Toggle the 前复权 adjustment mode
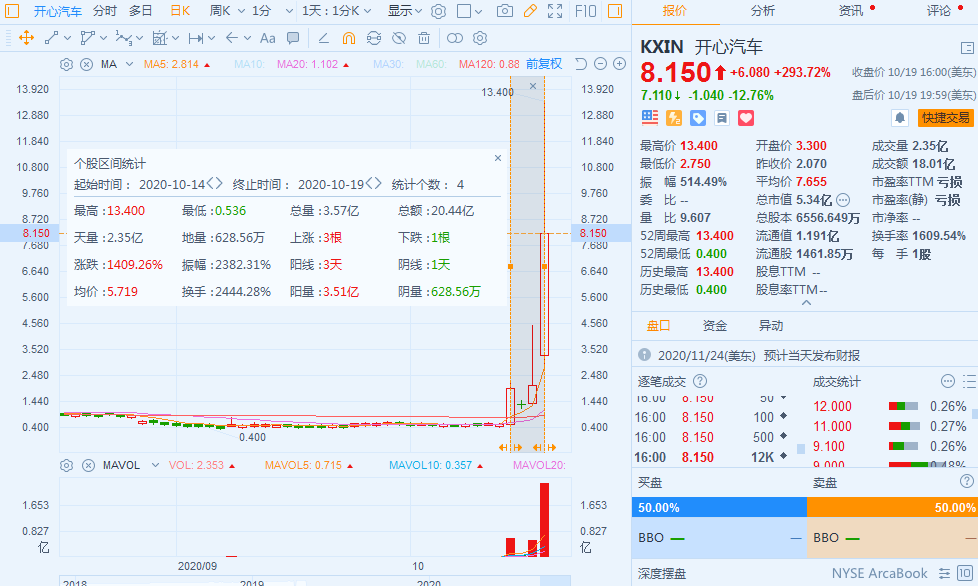Image resolution: width=978 pixels, height=586 pixels. (x=544, y=64)
